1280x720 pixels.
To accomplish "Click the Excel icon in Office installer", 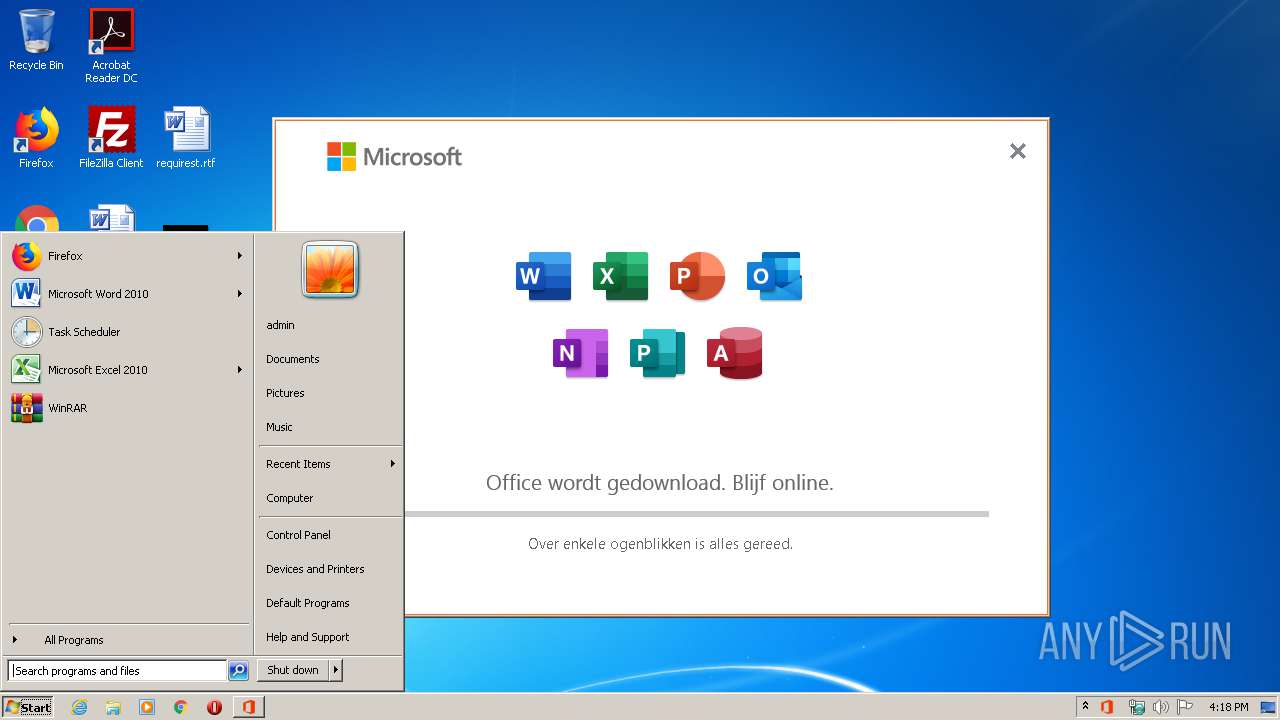I will (x=620, y=276).
